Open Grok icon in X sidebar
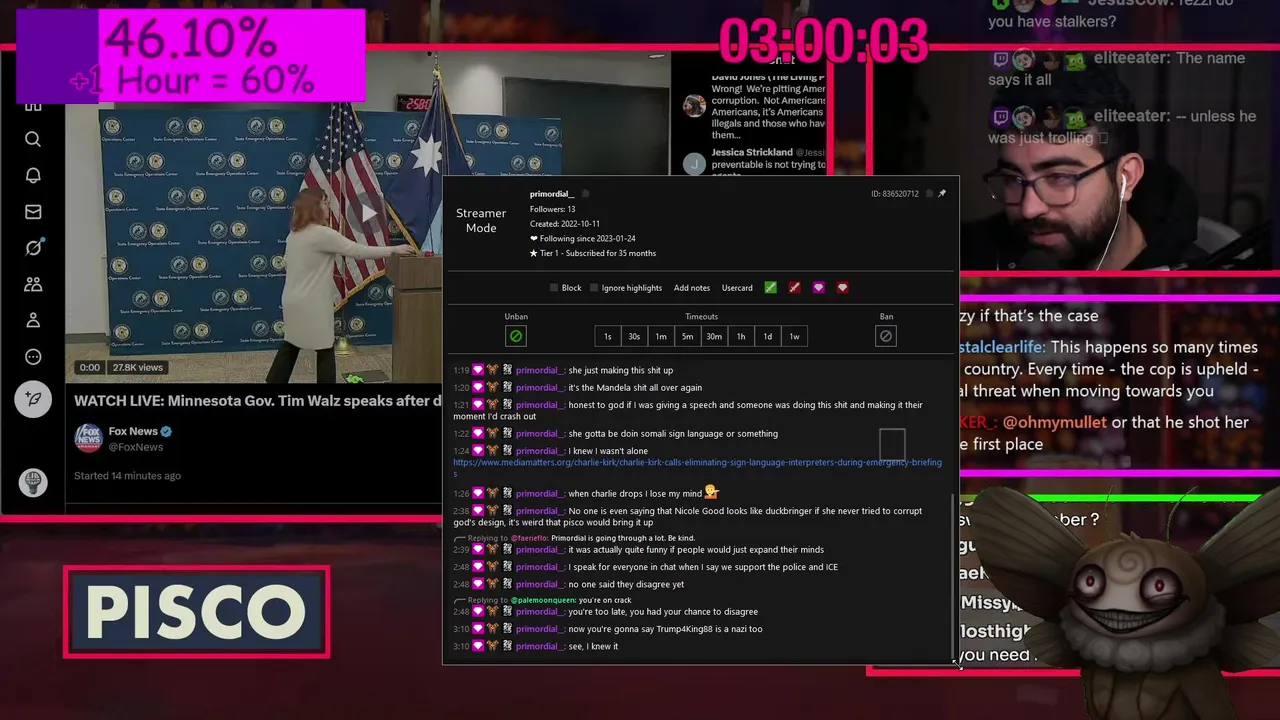The image size is (1280, 720). pos(33,248)
